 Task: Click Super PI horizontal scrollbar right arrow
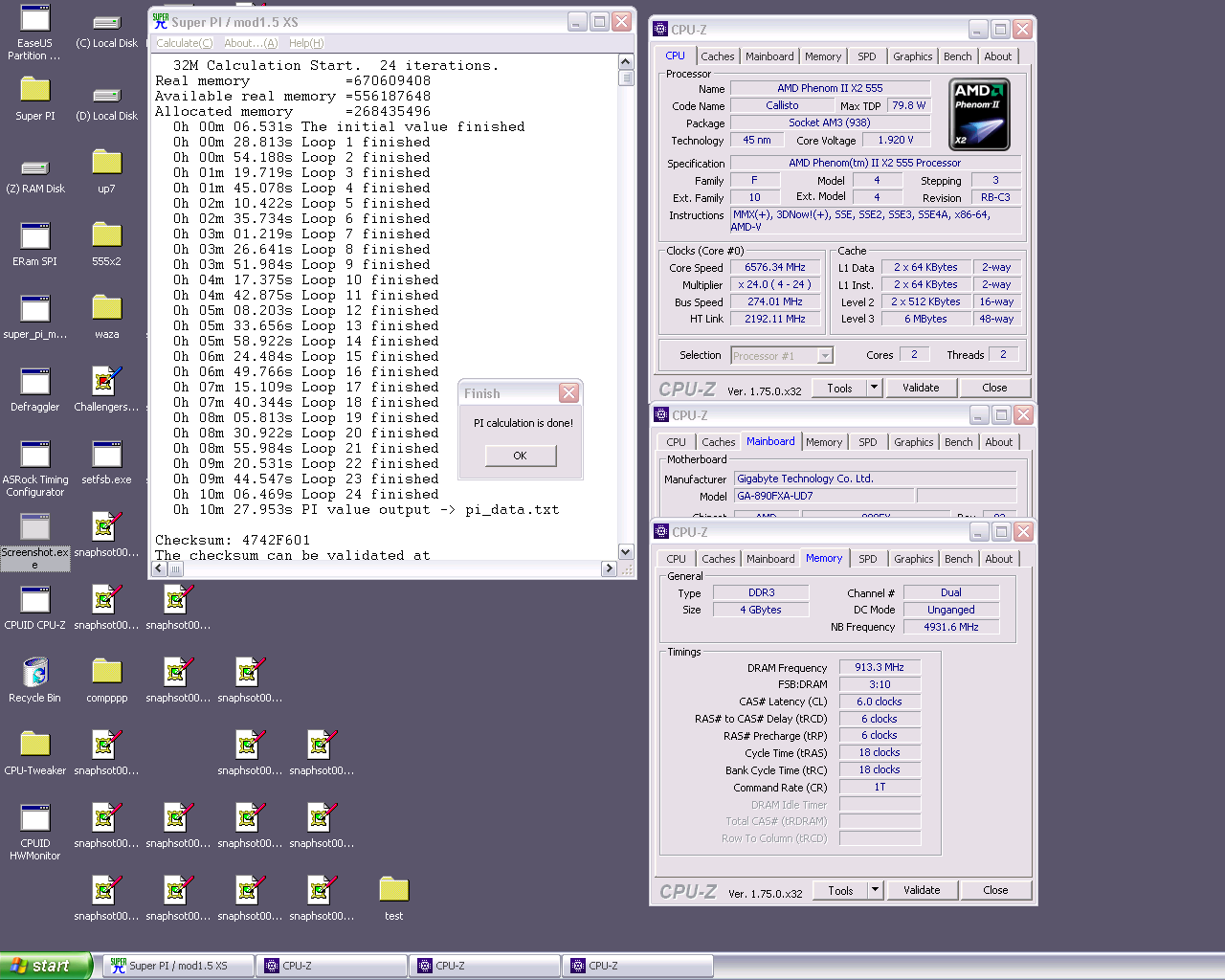[609, 568]
